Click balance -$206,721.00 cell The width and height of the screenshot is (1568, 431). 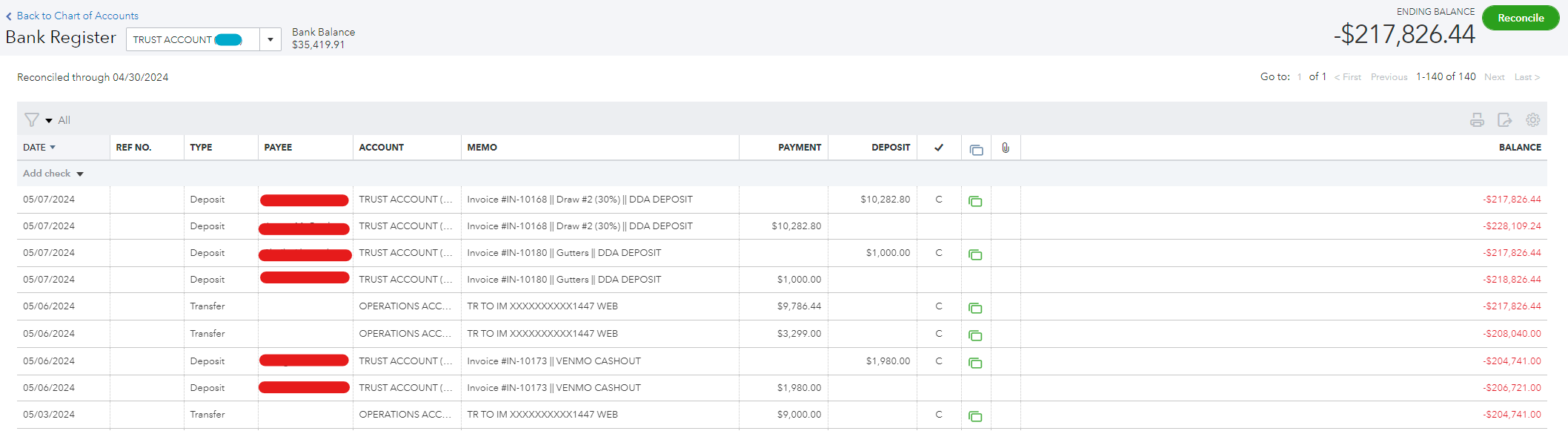pos(1512,388)
